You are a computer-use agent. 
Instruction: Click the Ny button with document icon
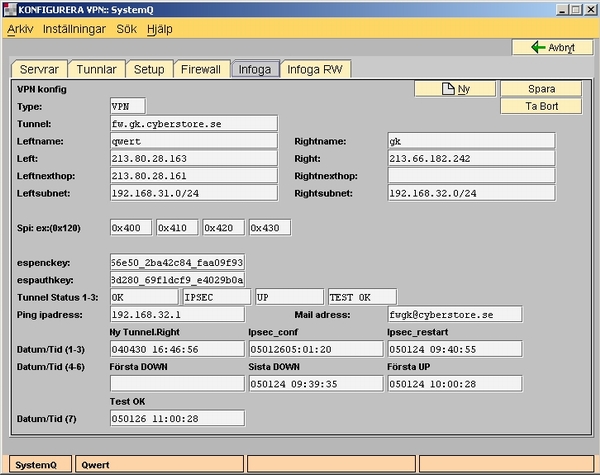(x=455, y=89)
